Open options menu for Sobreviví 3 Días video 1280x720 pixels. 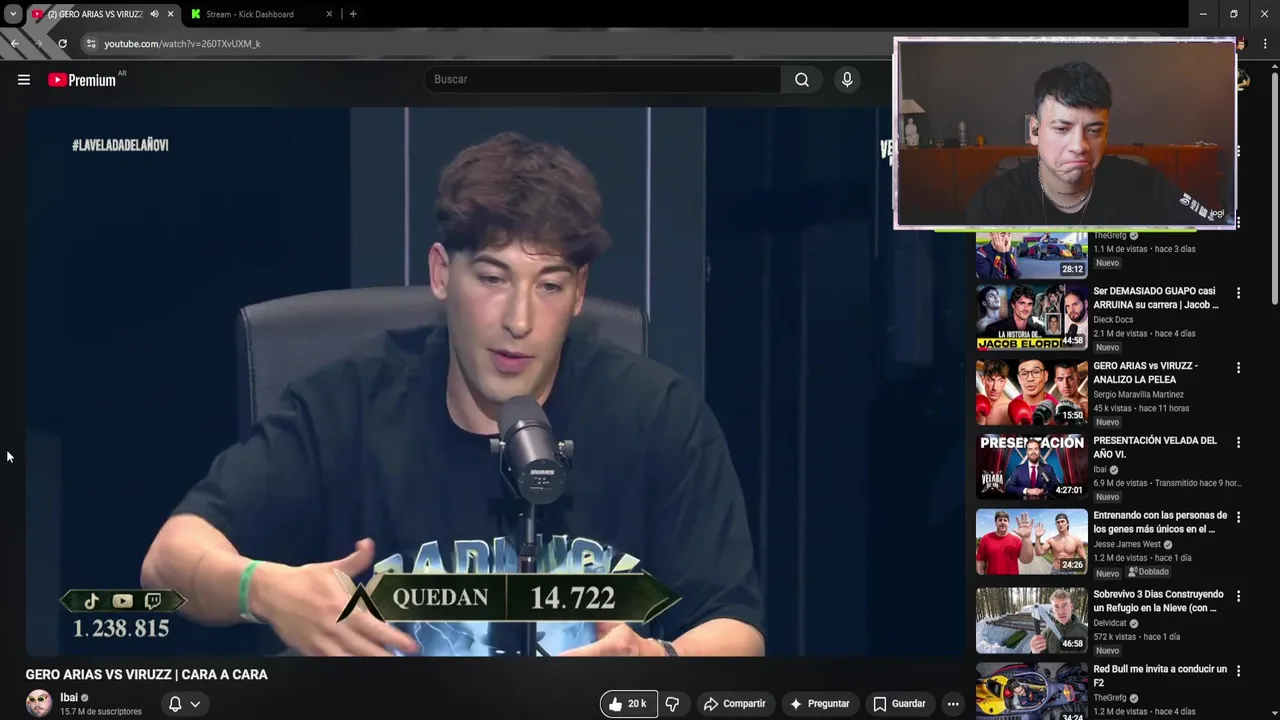(x=1238, y=596)
